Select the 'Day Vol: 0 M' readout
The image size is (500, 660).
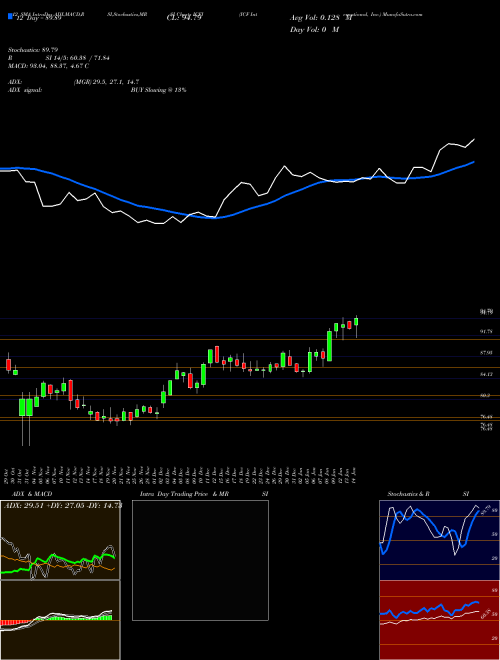coord(314,29)
